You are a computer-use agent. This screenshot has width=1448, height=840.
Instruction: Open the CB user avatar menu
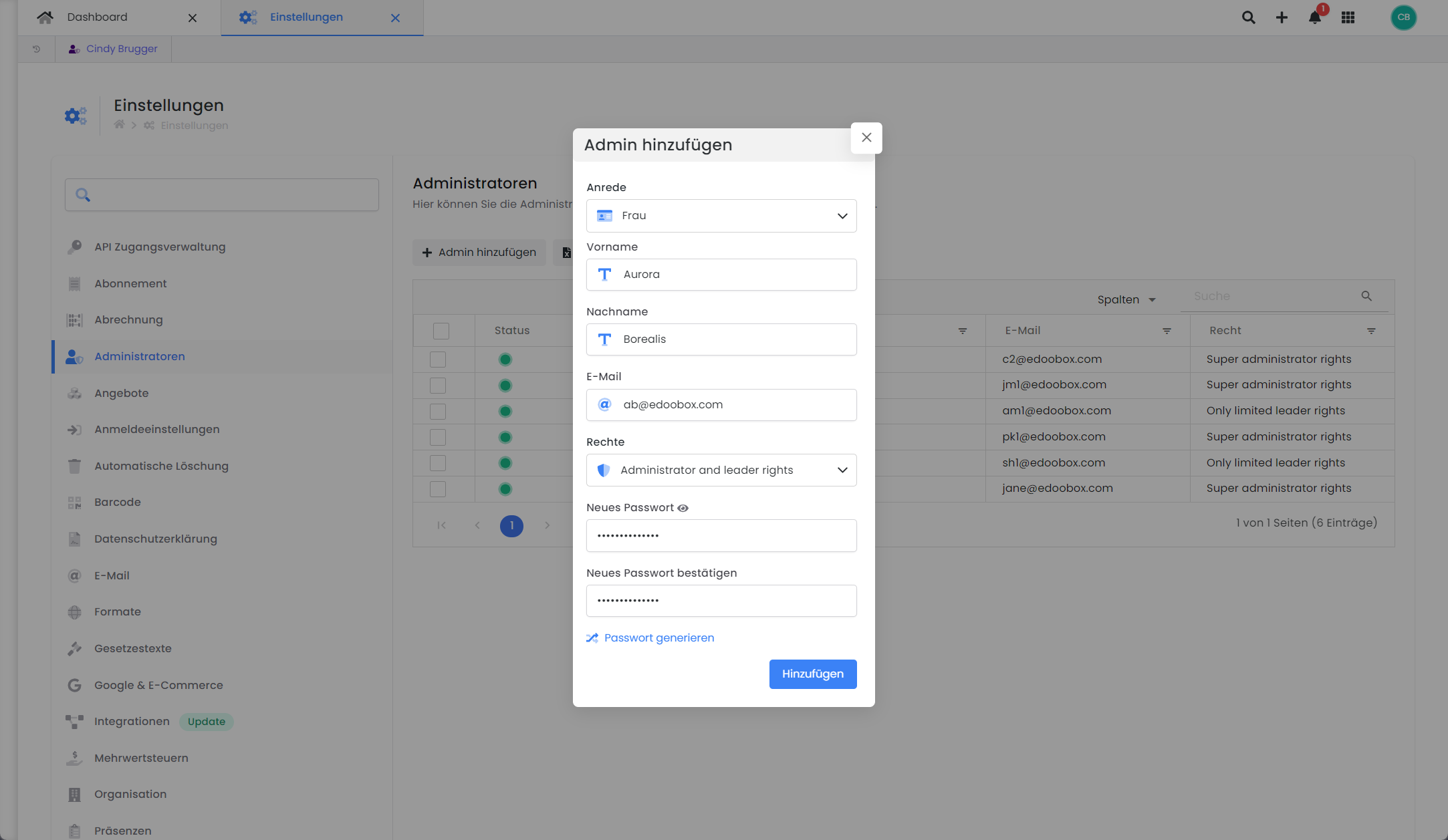[x=1403, y=17]
